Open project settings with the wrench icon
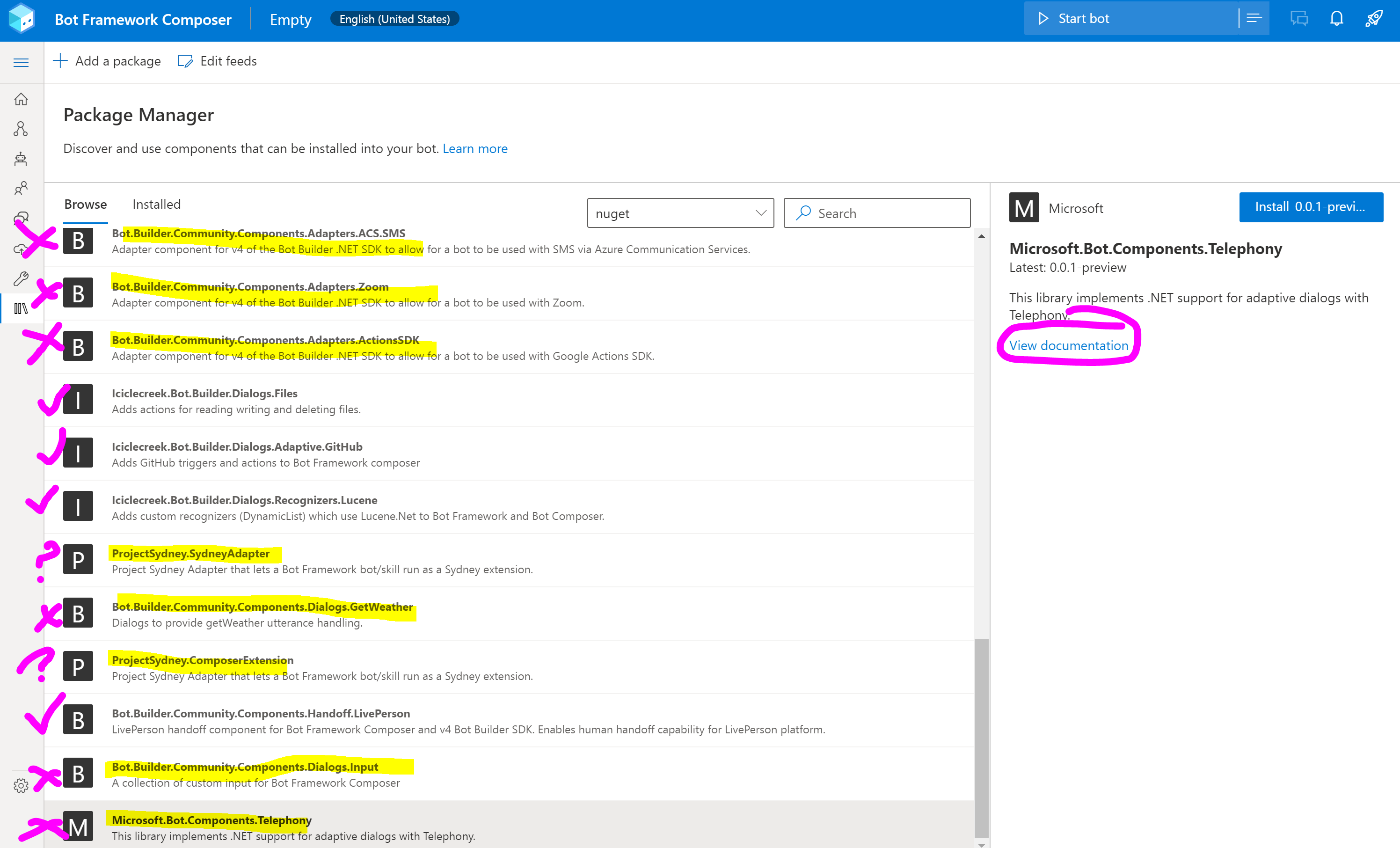 click(x=21, y=278)
